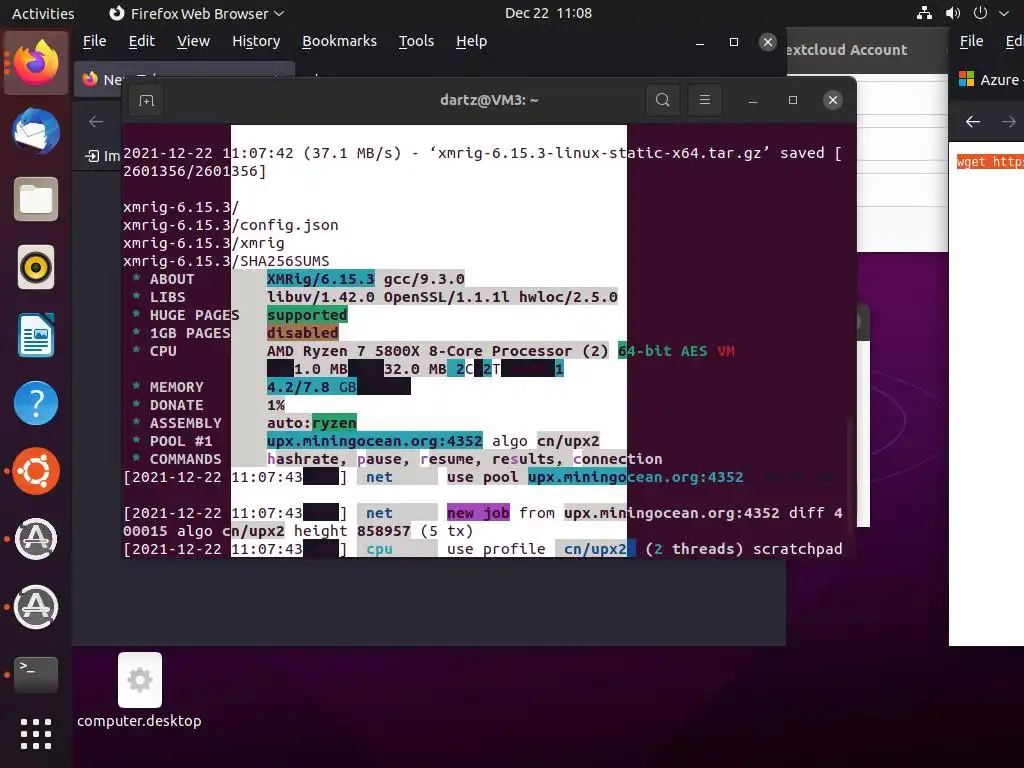Open the upper Software Updater dock icon
This screenshot has height=768, width=1024.
click(x=36, y=539)
